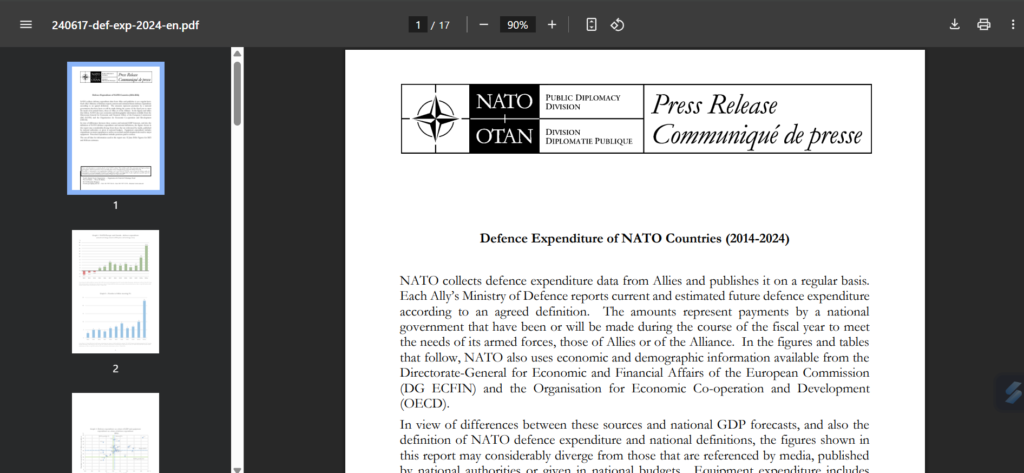Click the NATO compass star logo
The height and width of the screenshot is (473, 1024).
[436, 119]
